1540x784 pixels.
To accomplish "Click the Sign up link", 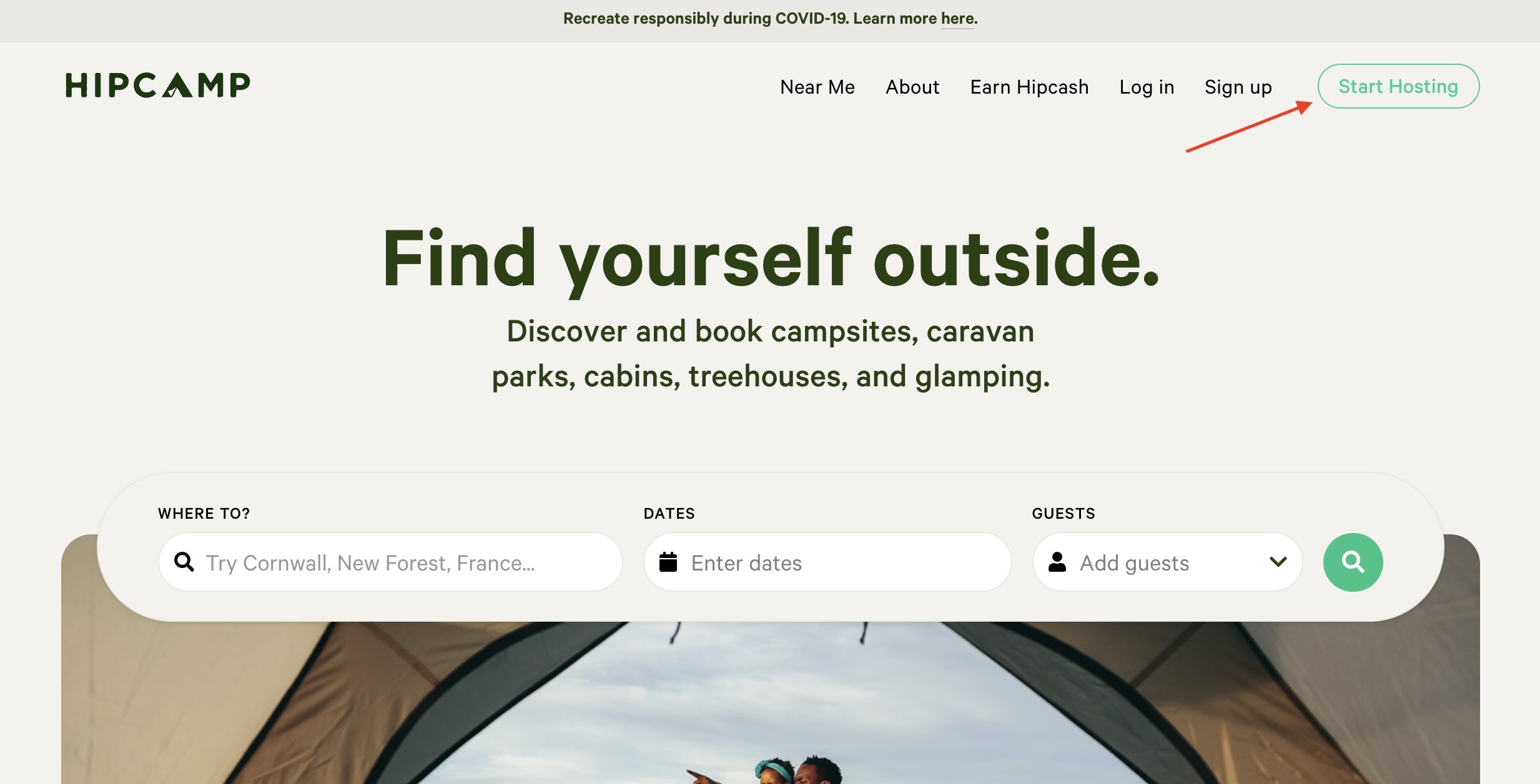I will coord(1238,87).
